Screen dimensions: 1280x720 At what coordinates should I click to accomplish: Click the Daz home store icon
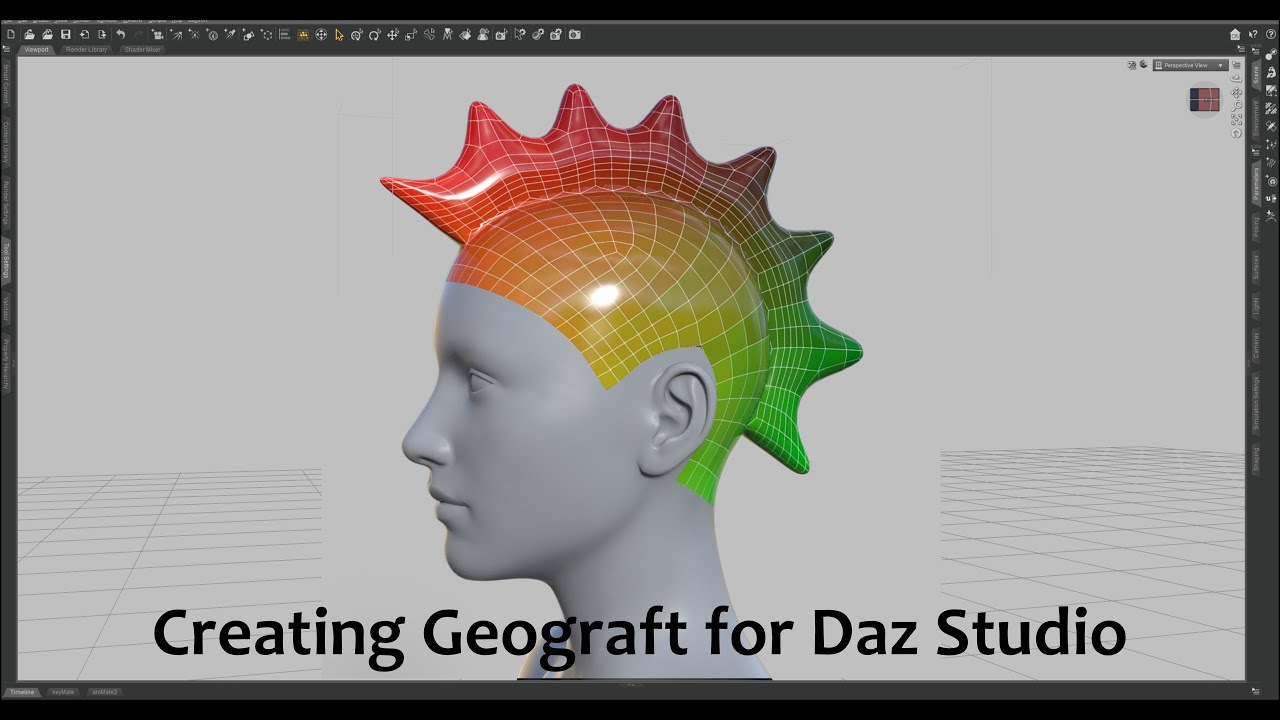point(1235,34)
